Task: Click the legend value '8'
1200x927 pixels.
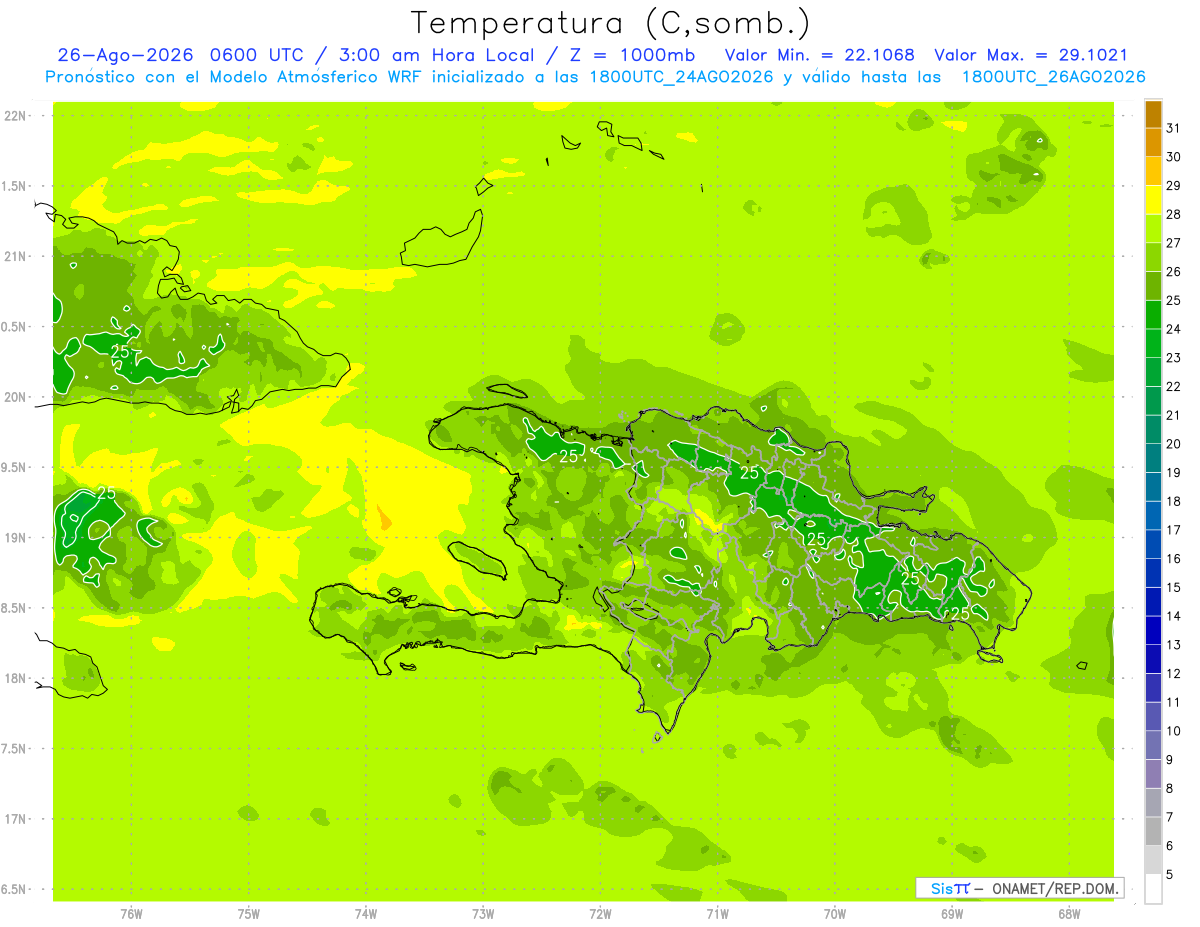Action: (x=1170, y=788)
